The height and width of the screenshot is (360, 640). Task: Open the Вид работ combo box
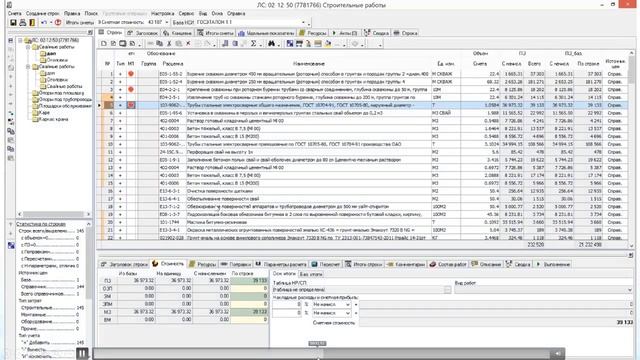coord(631,290)
